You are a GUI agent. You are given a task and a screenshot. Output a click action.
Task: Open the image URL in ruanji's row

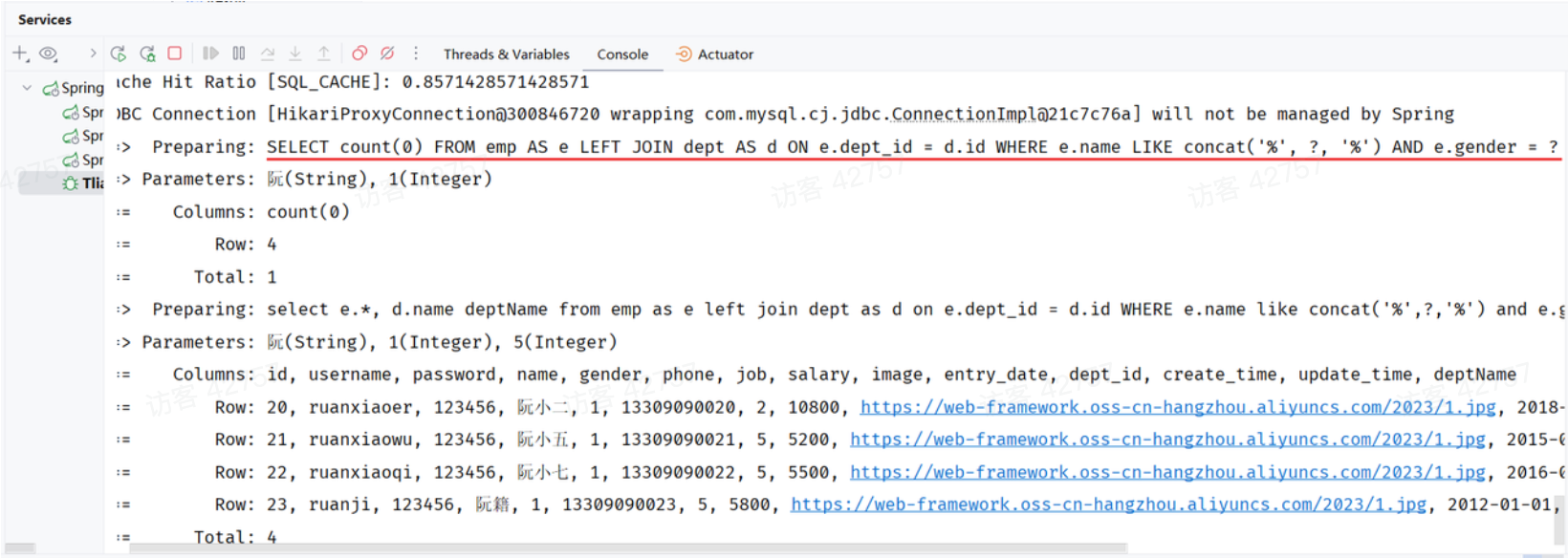pyautogui.click(x=1108, y=504)
